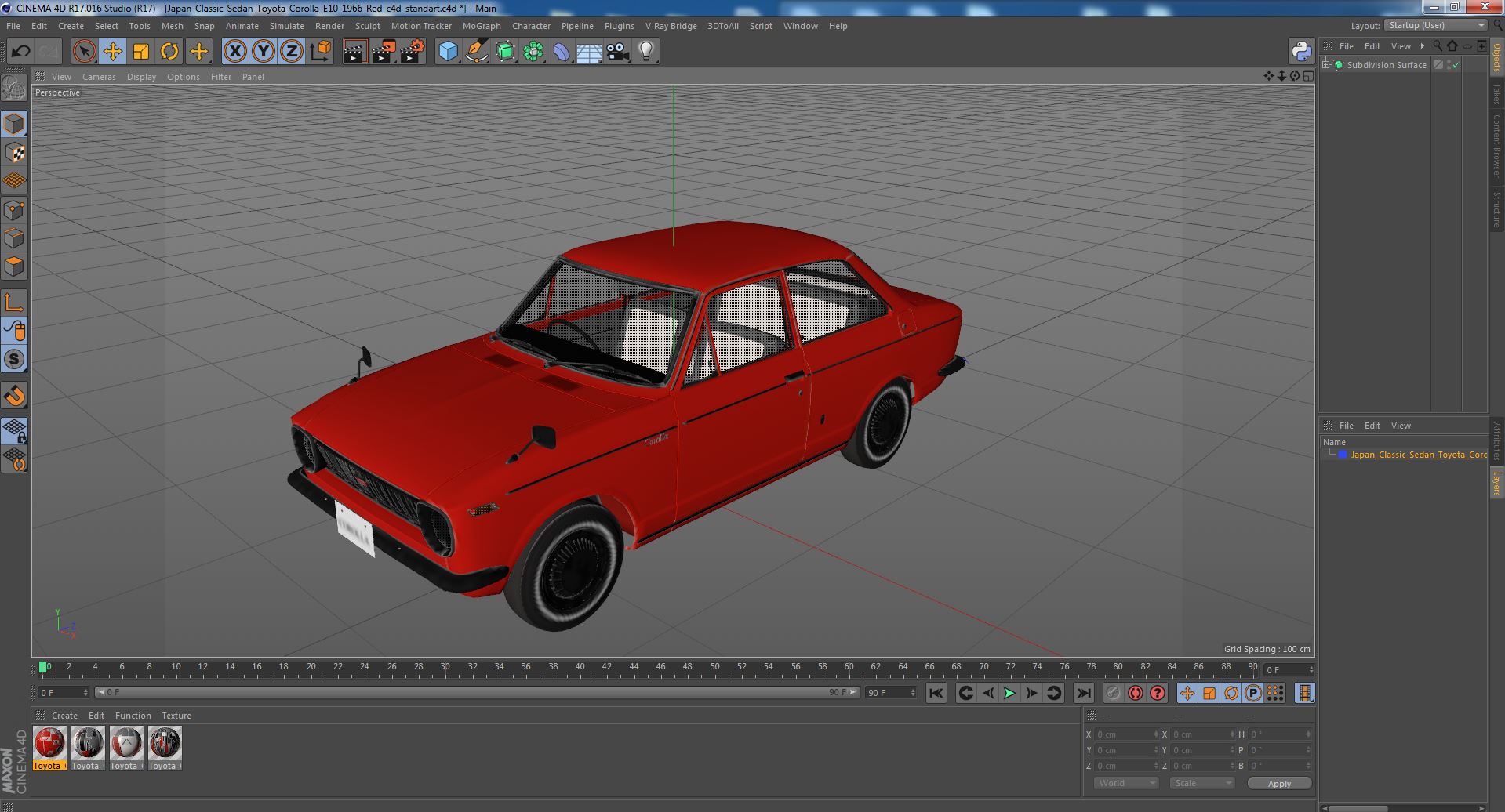Toggle Enable Snap magnet icon
Screen dimensions: 1505x812
tap(14, 396)
